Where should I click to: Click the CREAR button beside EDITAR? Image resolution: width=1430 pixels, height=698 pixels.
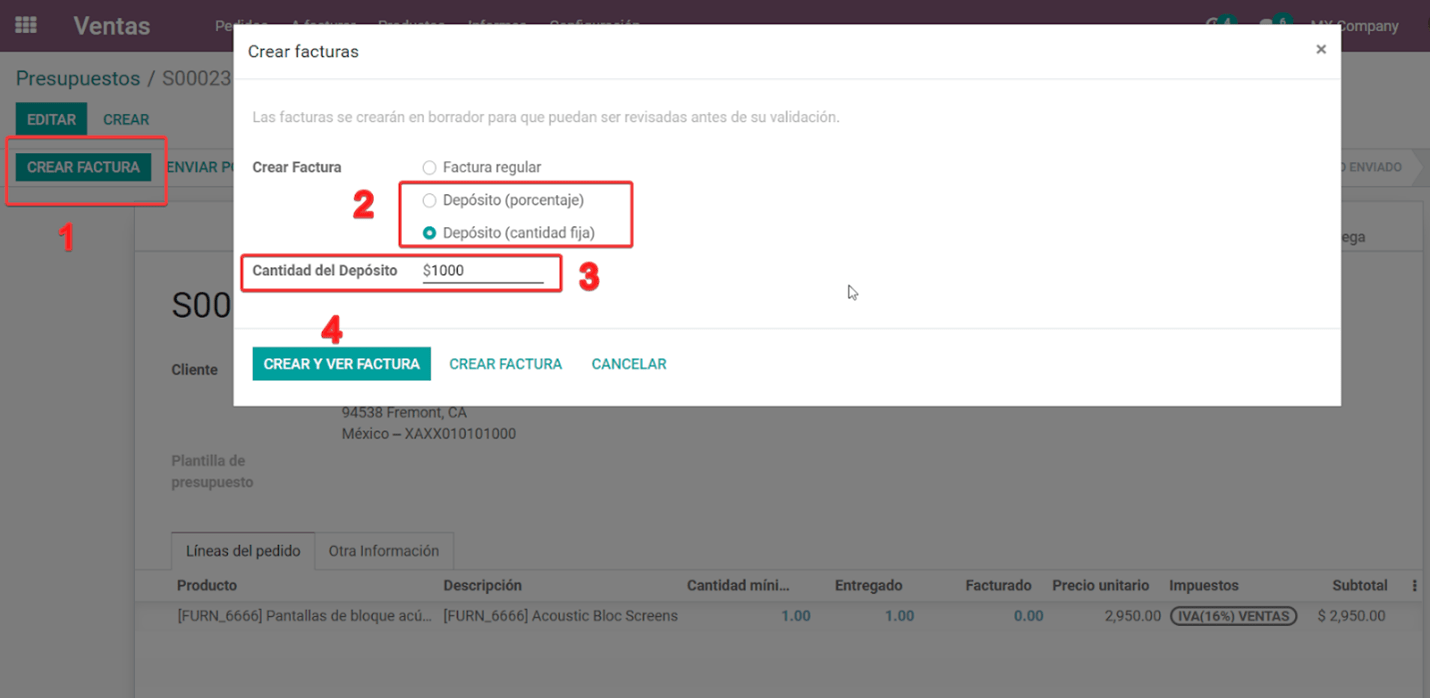126,119
